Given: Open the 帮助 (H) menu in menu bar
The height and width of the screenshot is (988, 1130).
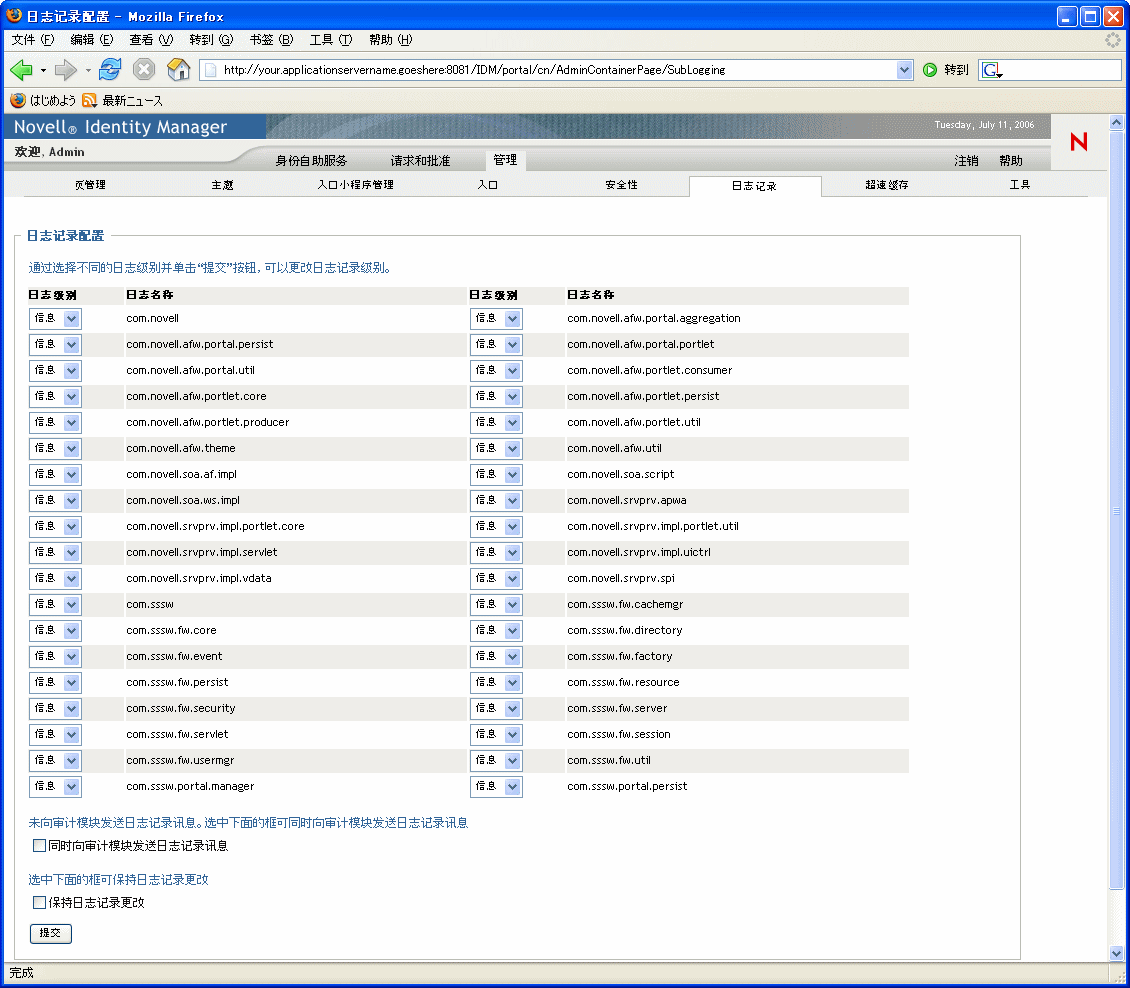Looking at the screenshot, I should coord(391,40).
